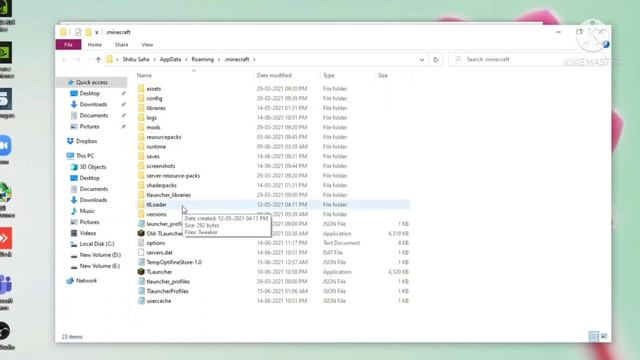Click the AppData breadcrumb
640x360 pixels.
point(170,60)
